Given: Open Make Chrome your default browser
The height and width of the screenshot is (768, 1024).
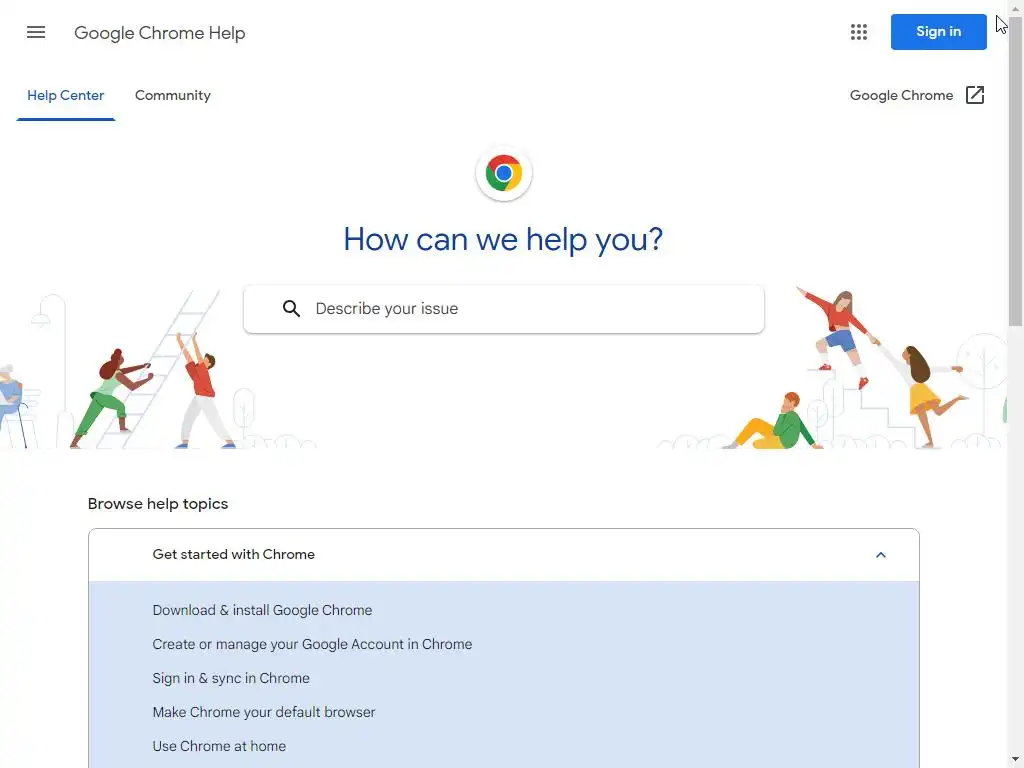Looking at the screenshot, I should (x=264, y=712).
